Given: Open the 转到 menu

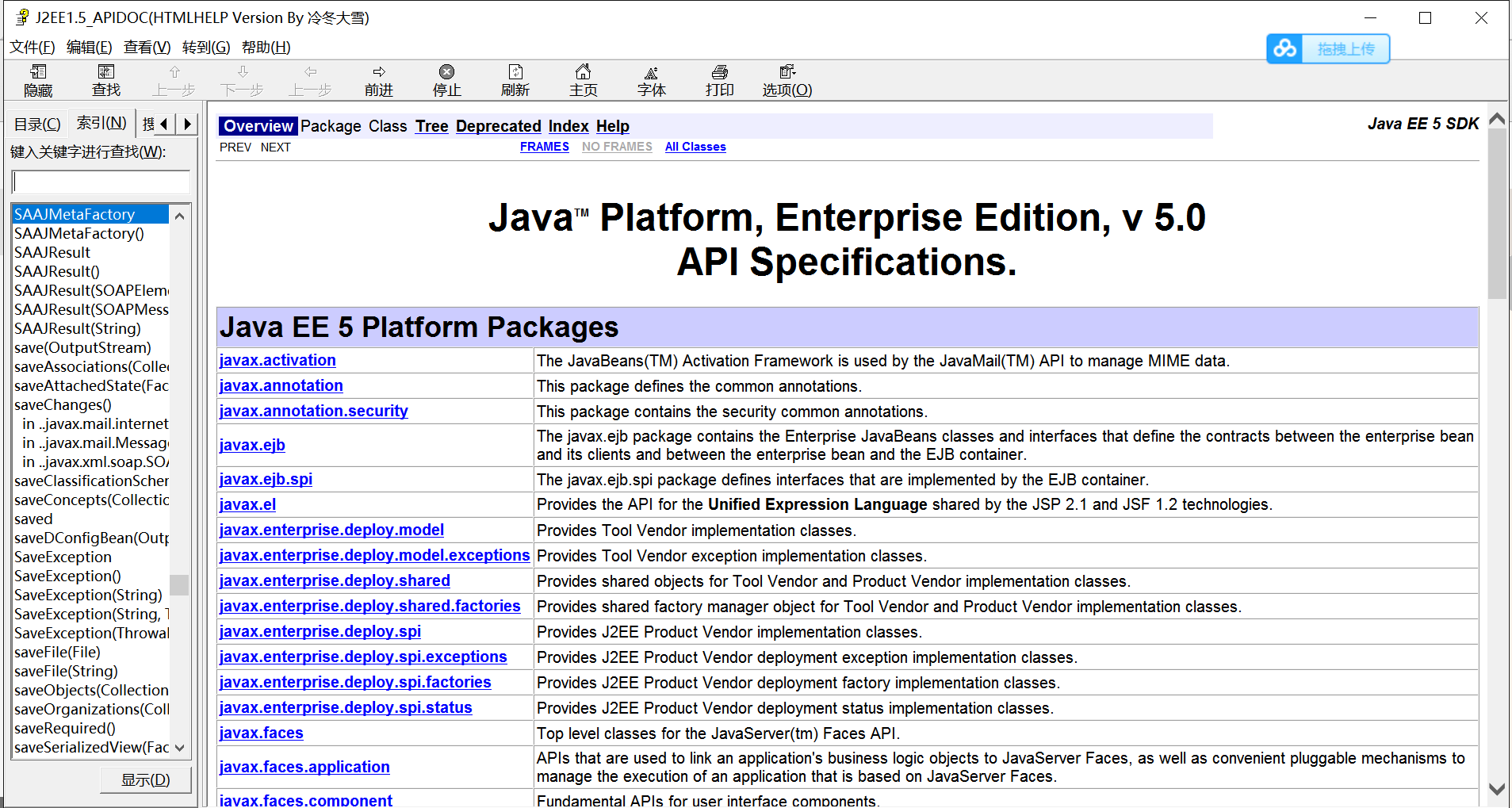Looking at the screenshot, I should pos(205,47).
